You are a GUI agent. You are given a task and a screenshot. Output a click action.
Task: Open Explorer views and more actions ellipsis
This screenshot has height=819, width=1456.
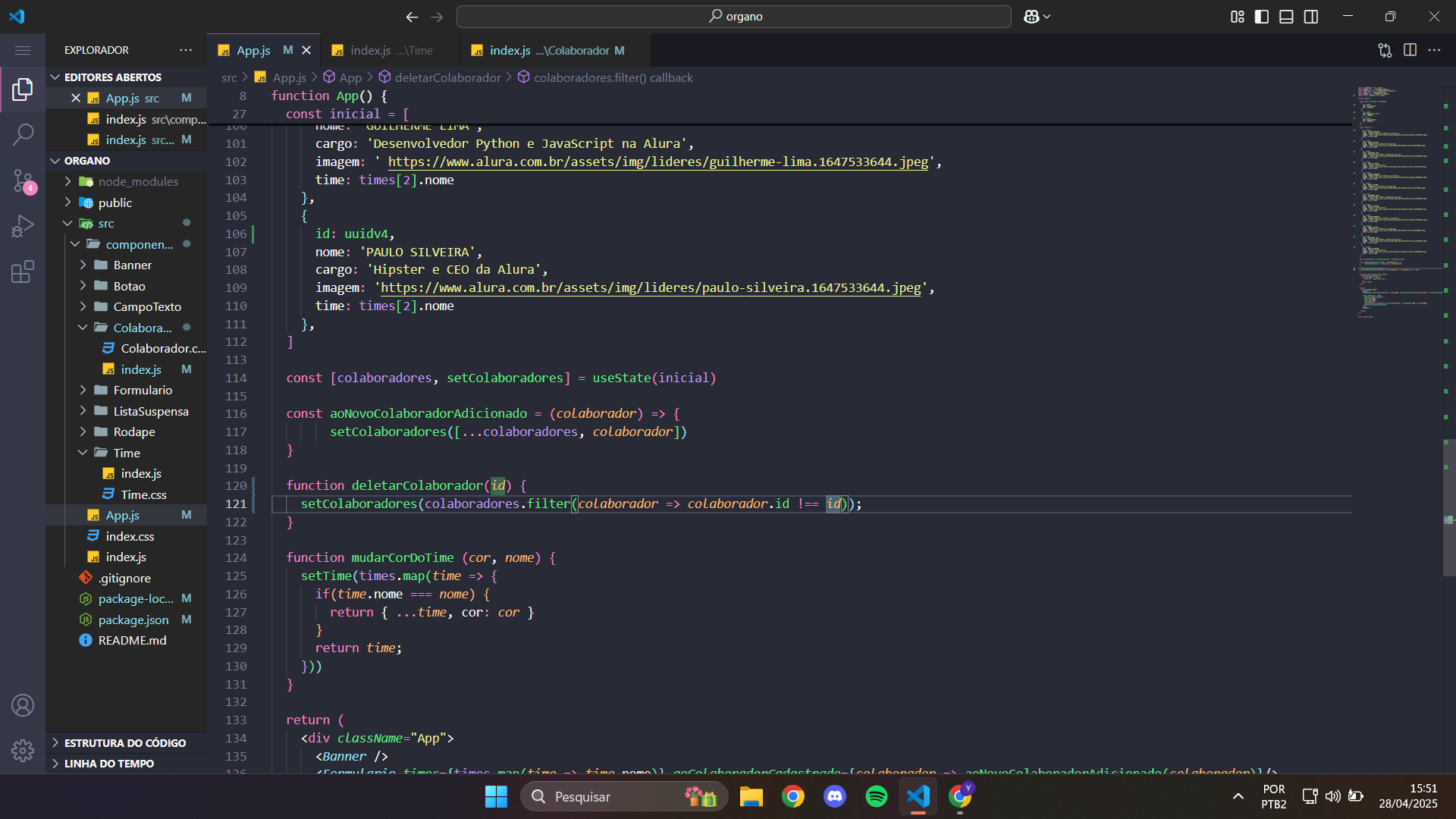pos(186,50)
